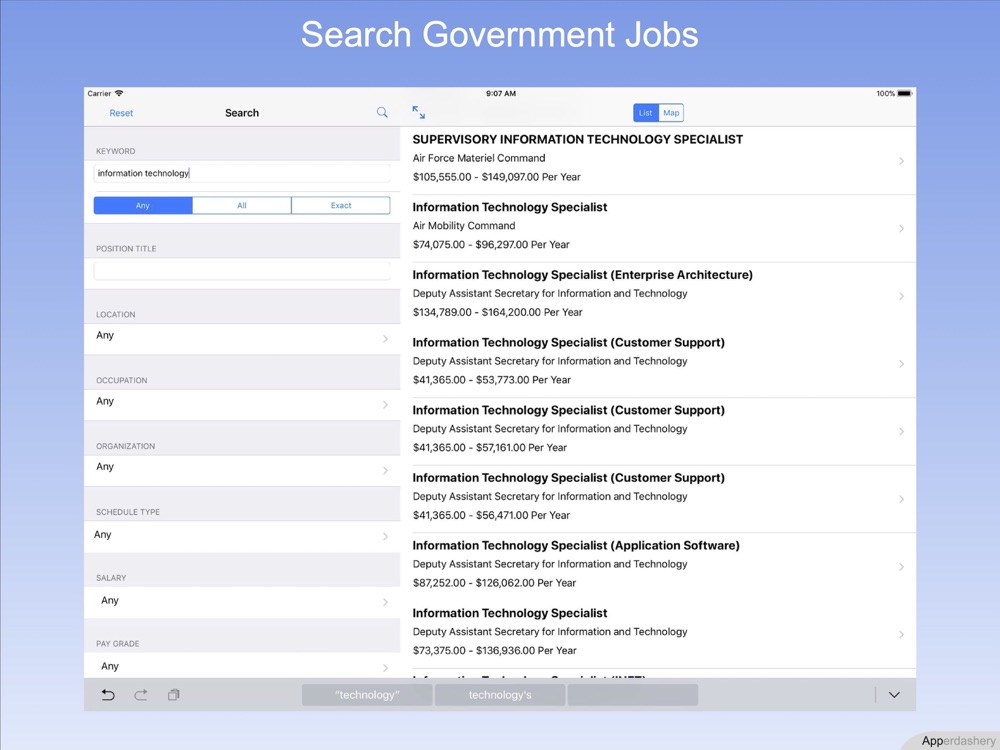Expand chevron for Air Force Materiel Command row
This screenshot has height=750, width=1000.
click(901, 161)
